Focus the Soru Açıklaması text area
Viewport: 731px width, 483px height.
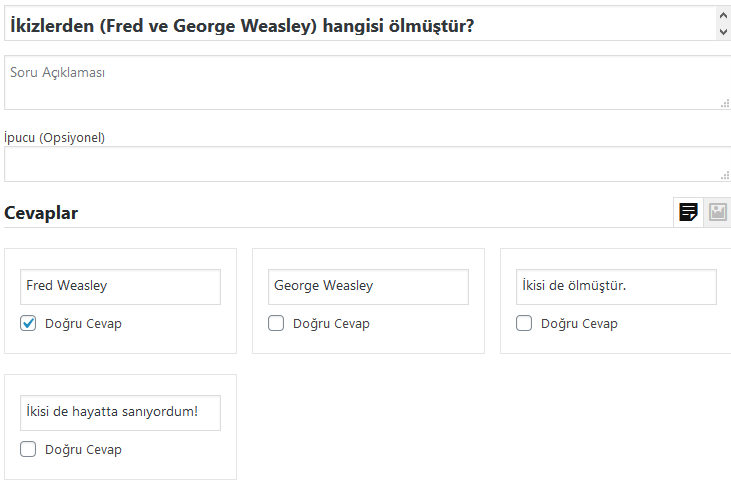click(367, 83)
